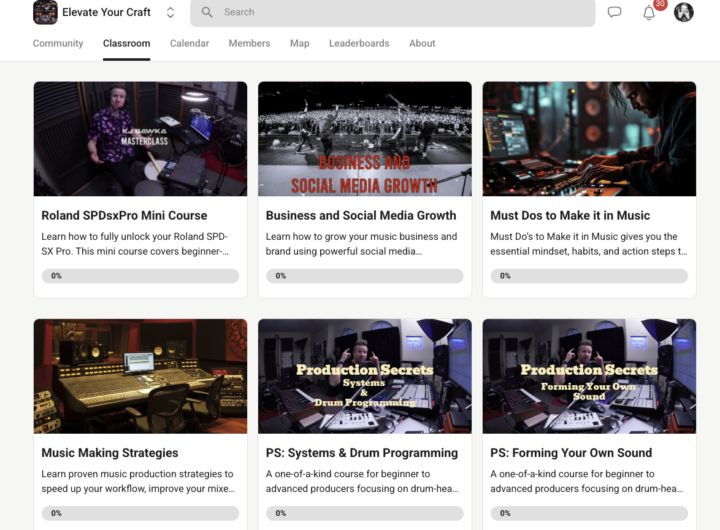Click the Must Dos to Make it in Music title
This screenshot has width=720, height=530.
(570, 215)
